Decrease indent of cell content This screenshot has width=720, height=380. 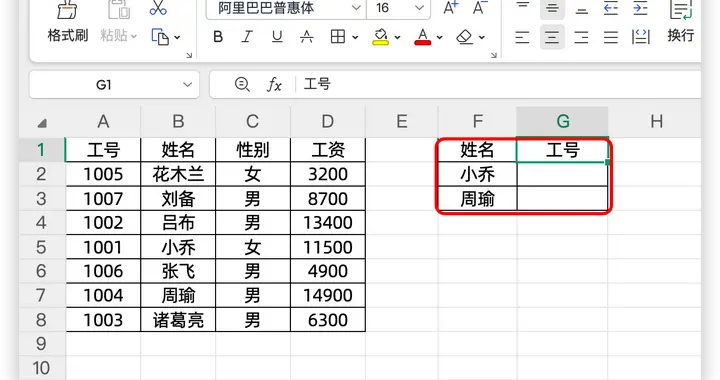click(611, 8)
